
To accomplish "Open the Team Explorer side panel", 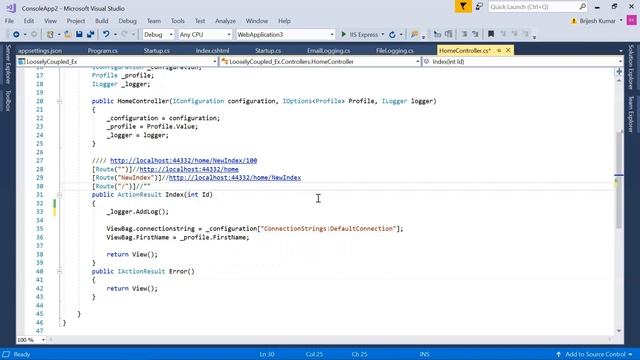I will [631, 114].
